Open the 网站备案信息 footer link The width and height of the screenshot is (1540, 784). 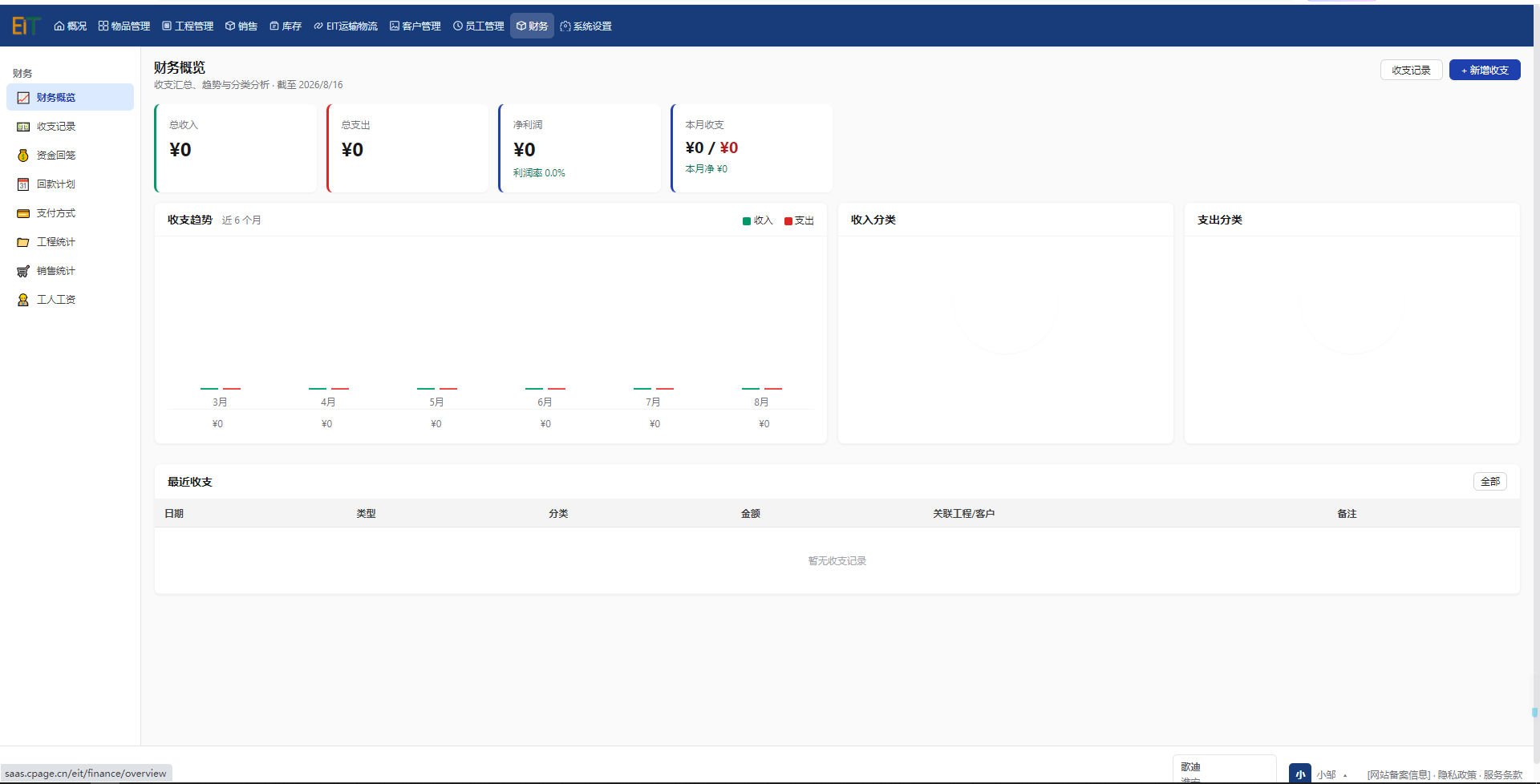1399,774
